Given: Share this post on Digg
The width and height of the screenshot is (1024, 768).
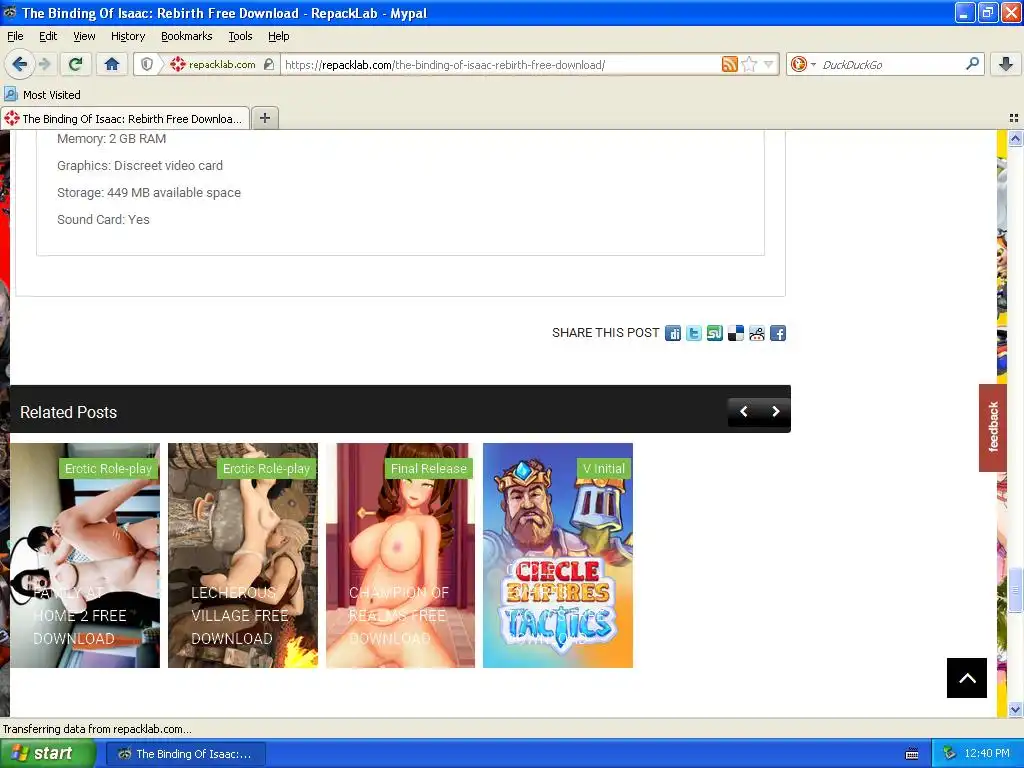Looking at the screenshot, I should [673, 333].
